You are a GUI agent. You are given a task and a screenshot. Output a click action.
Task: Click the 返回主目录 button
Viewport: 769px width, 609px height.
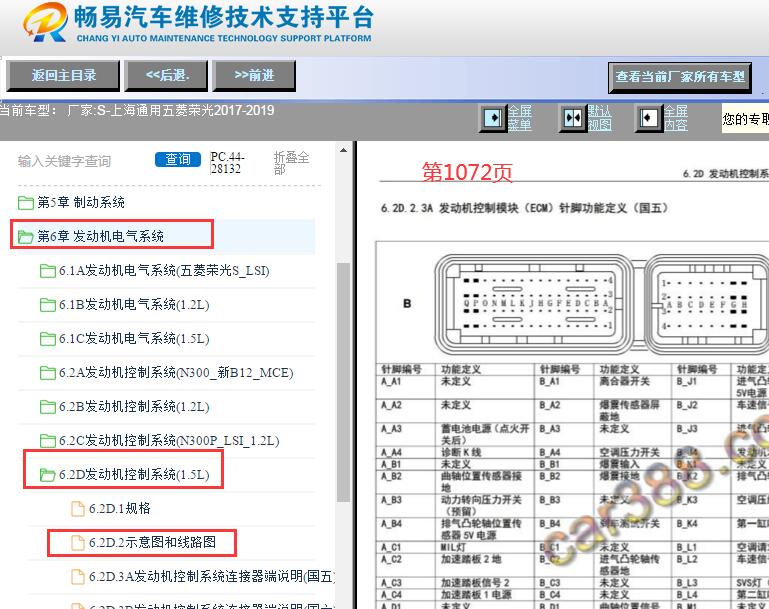[63, 76]
